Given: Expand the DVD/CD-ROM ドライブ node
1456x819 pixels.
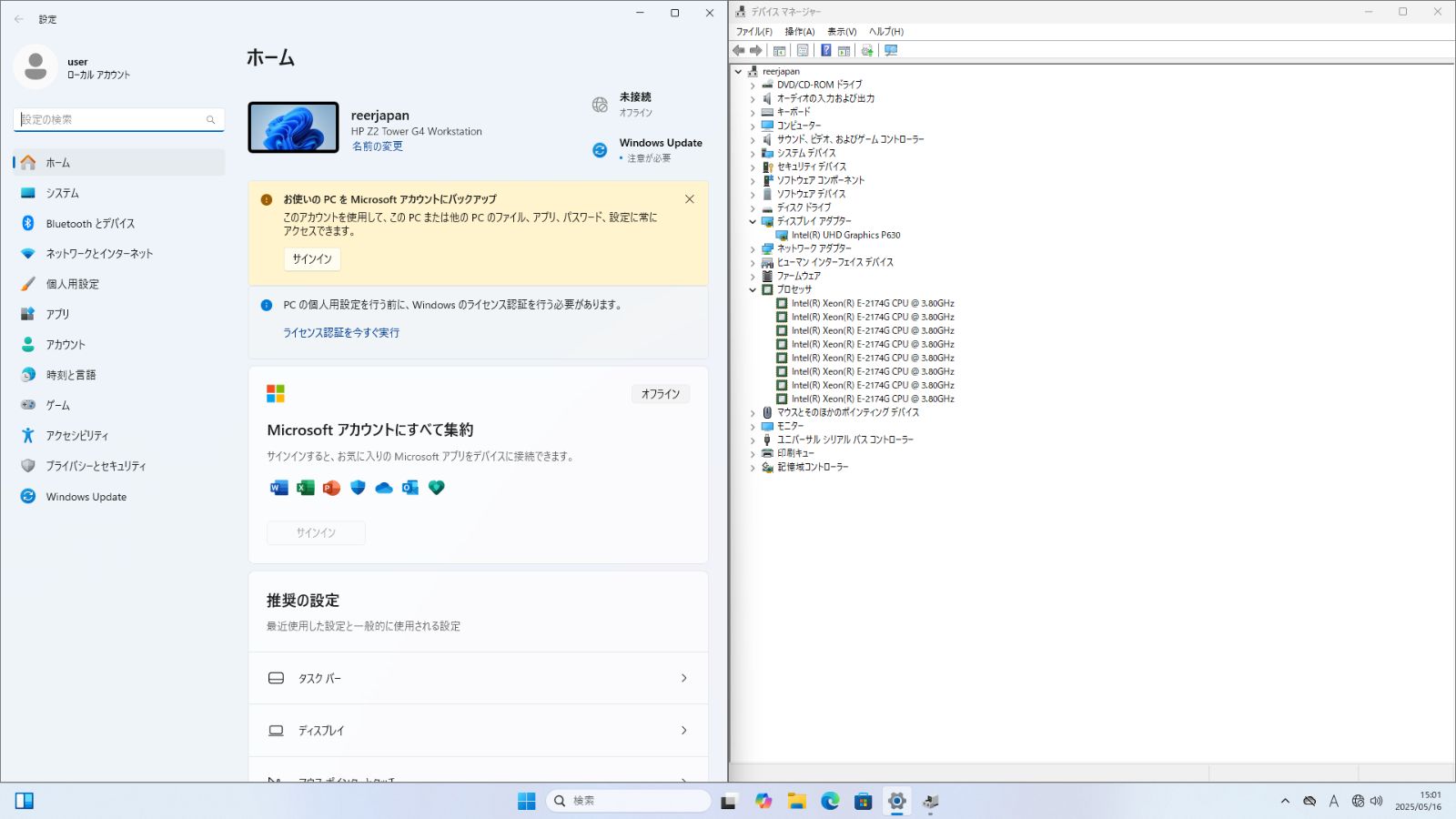Looking at the screenshot, I should tap(753, 85).
